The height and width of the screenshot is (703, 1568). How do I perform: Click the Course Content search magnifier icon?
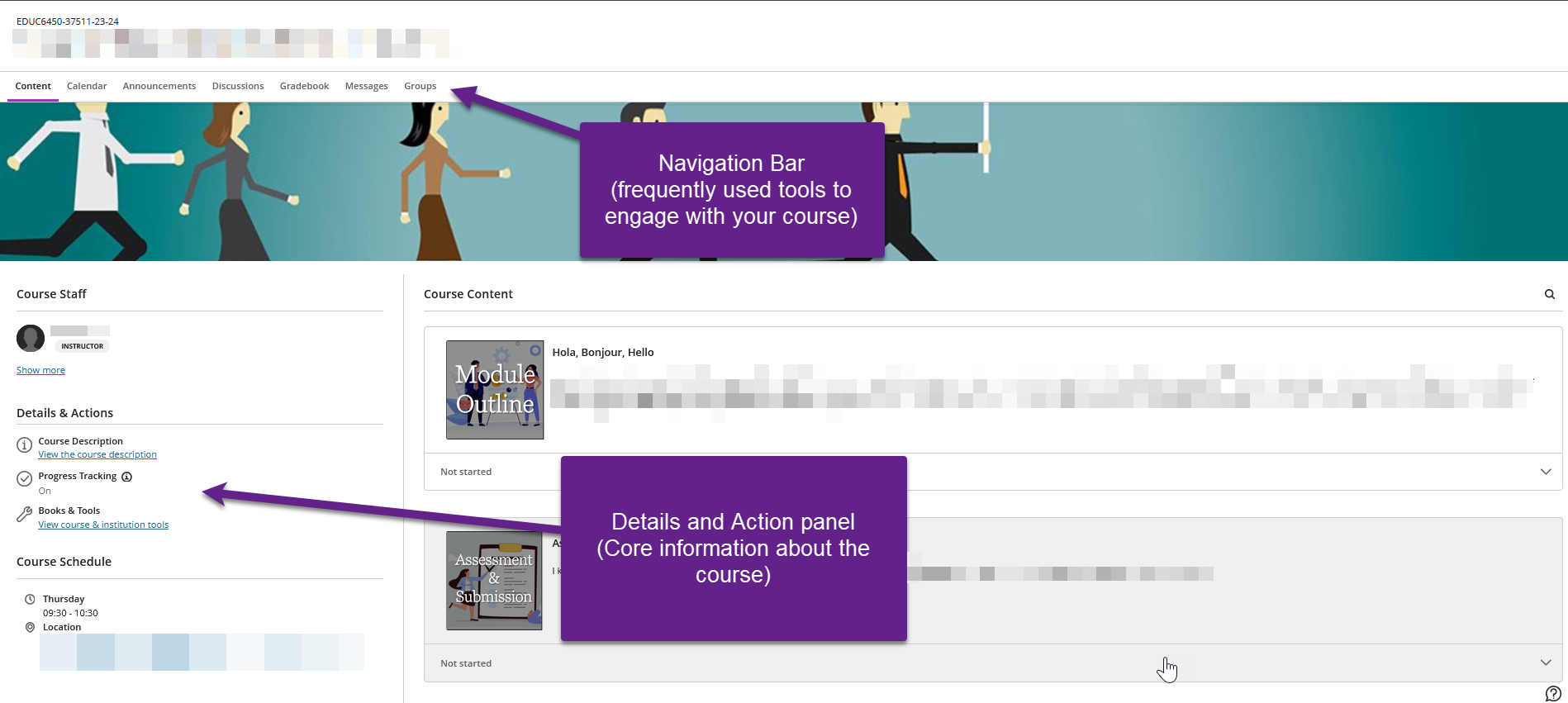pyautogui.click(x=1549, y=294)
